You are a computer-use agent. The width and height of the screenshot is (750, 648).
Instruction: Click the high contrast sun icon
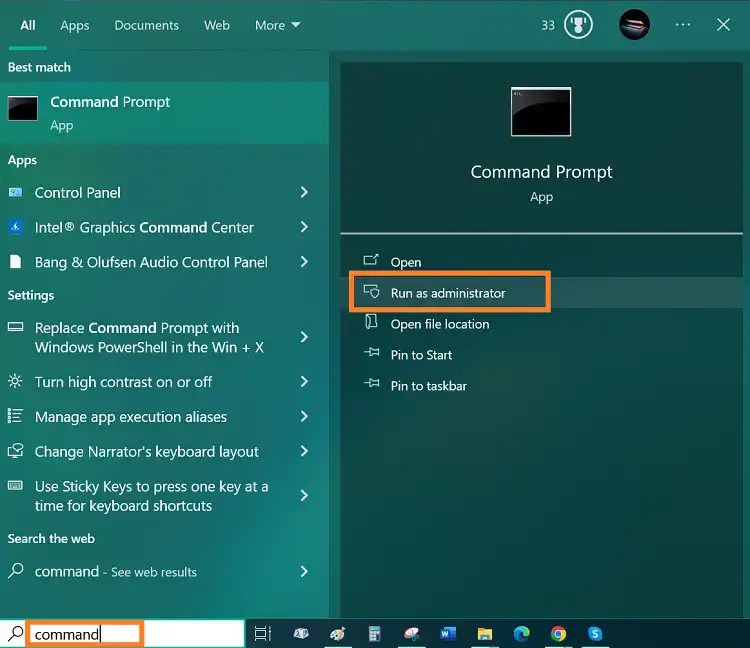pos(15,381)
